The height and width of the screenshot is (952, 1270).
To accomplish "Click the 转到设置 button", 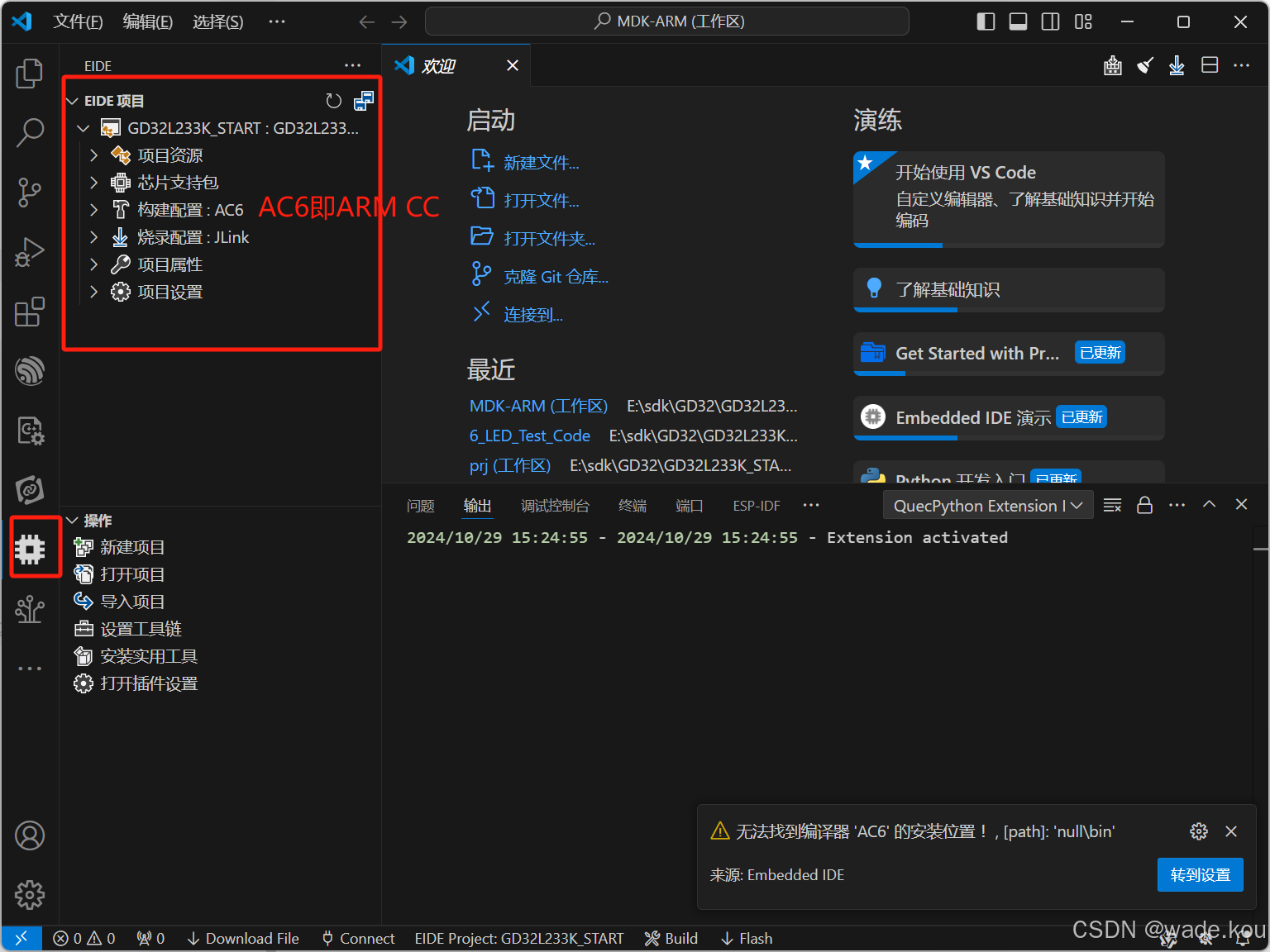I will coord(1201,875).
